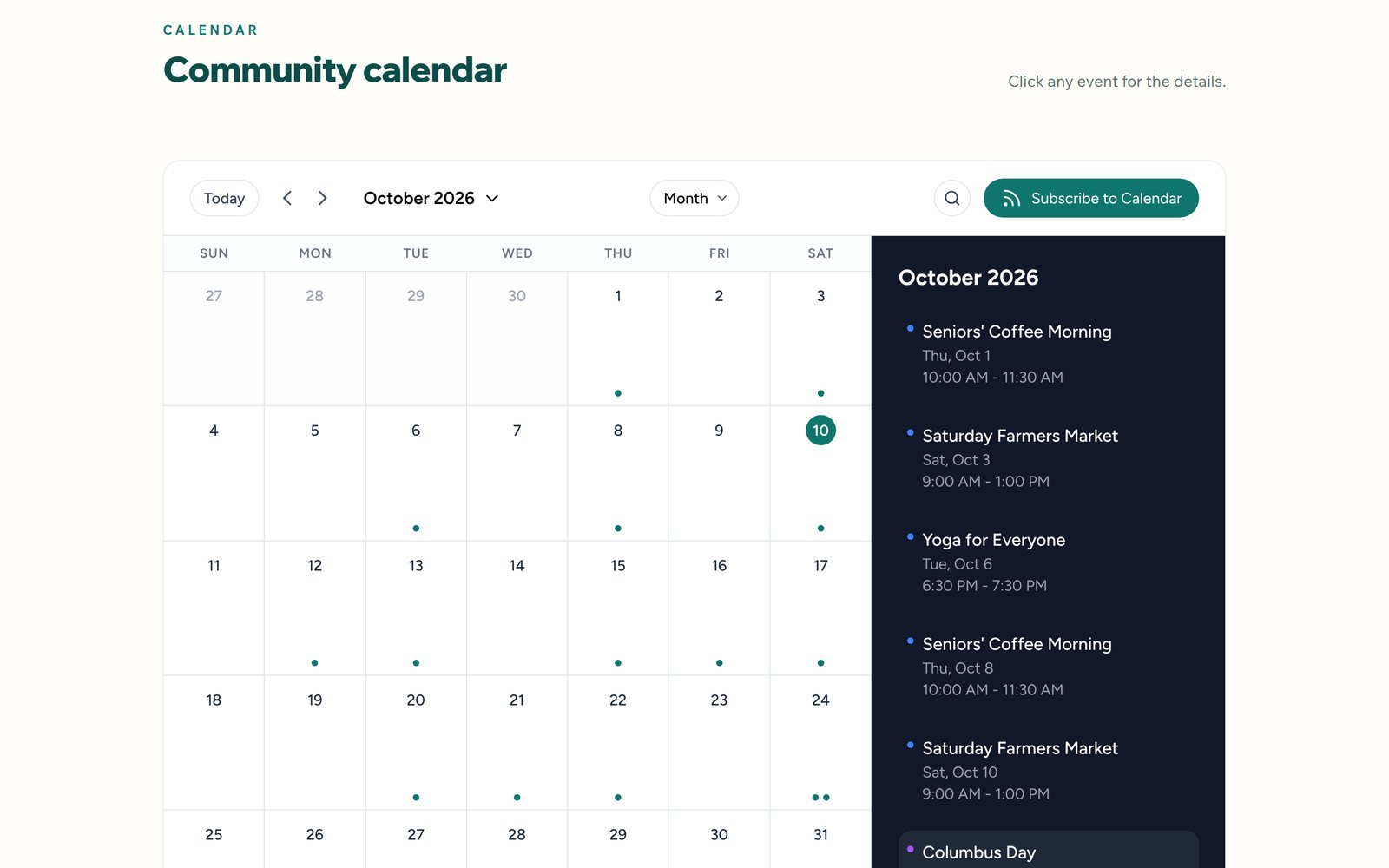Click 'Click any event for the details.' text

[1116, 82]
